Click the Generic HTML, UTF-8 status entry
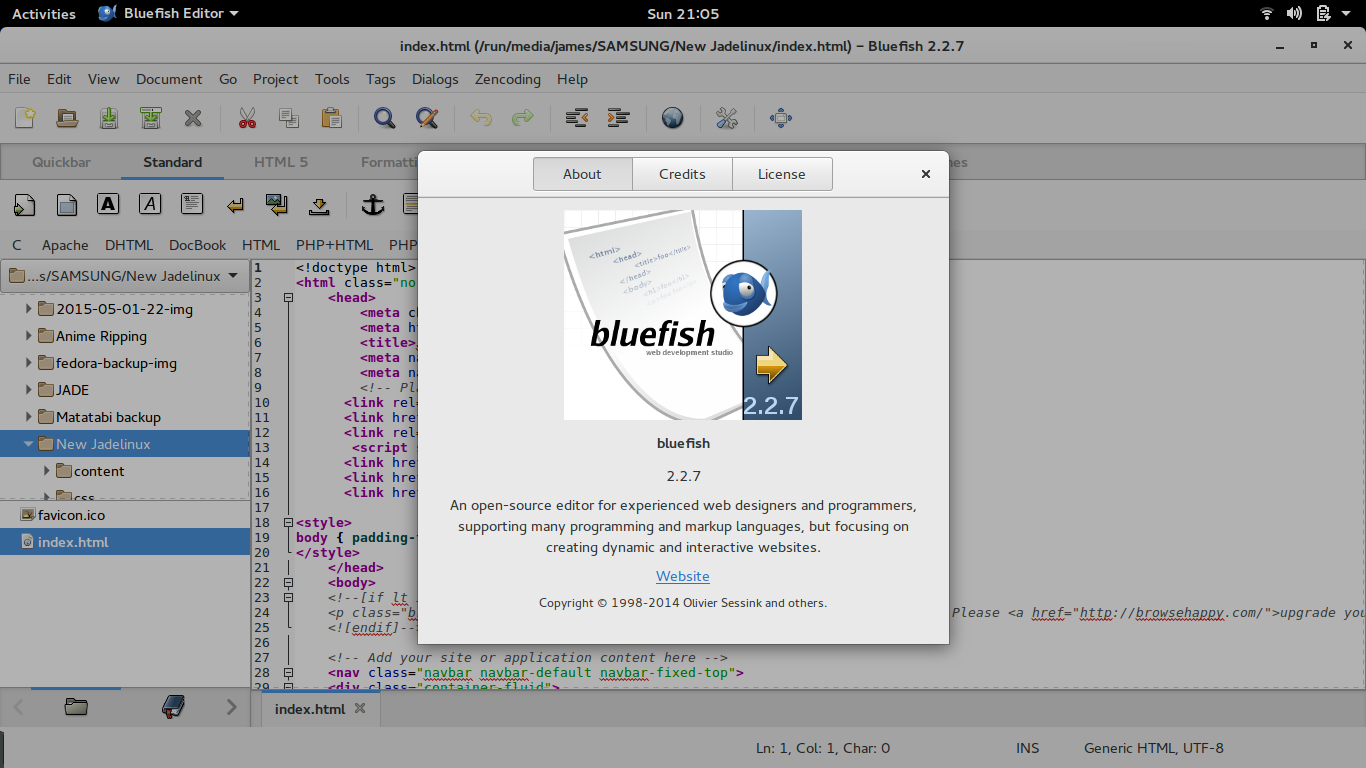Screen dimensions: 1366x768 1153,748
